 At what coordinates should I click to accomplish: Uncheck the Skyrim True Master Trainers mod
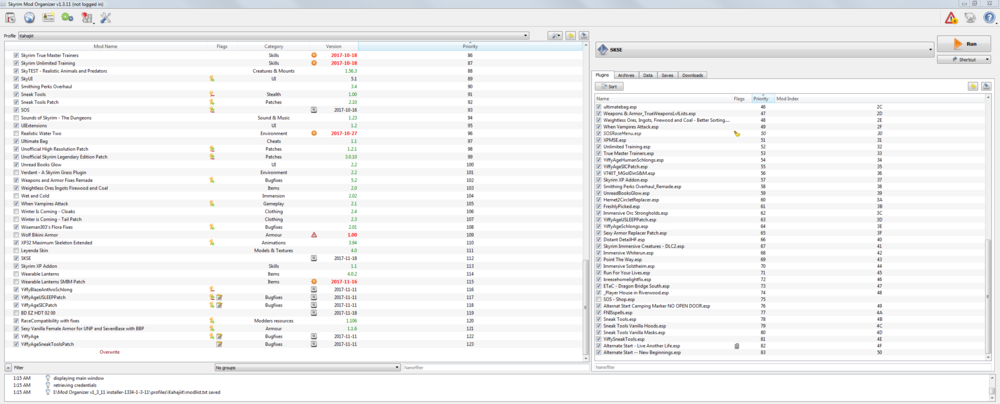16,56
